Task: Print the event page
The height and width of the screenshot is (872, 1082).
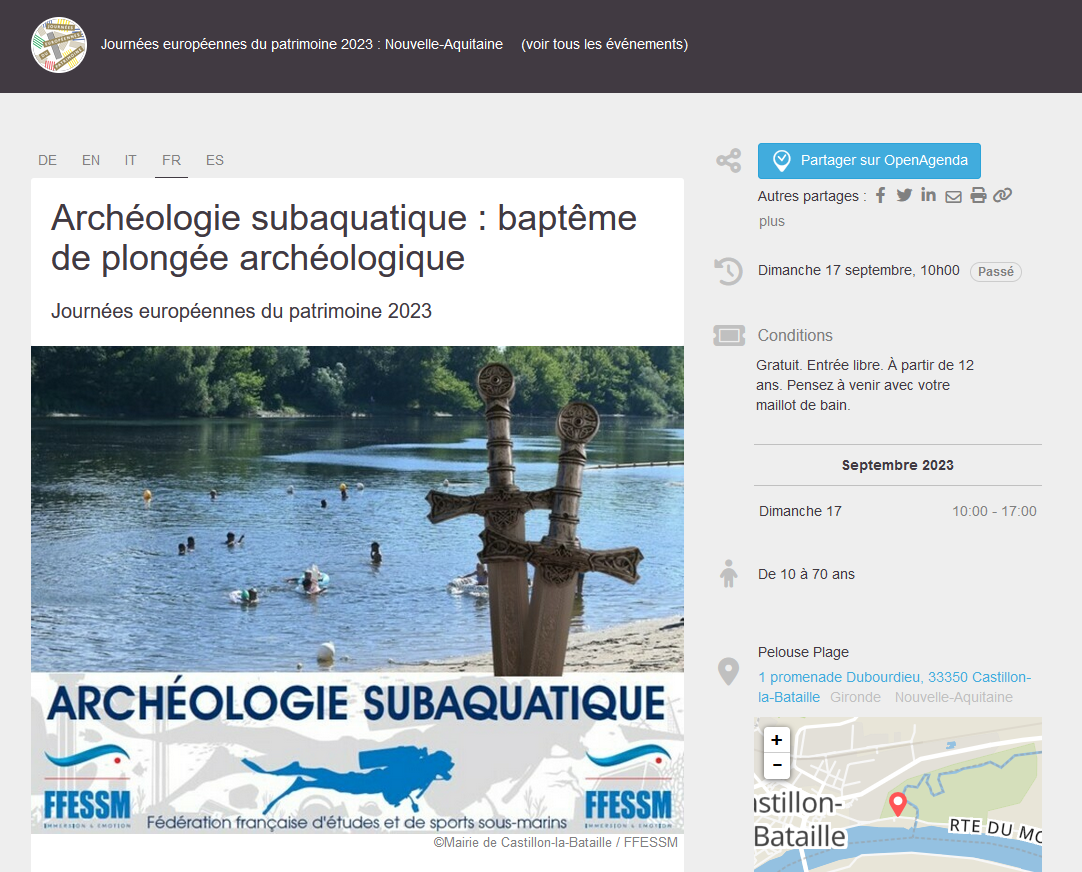Action: tap(978, 196)
